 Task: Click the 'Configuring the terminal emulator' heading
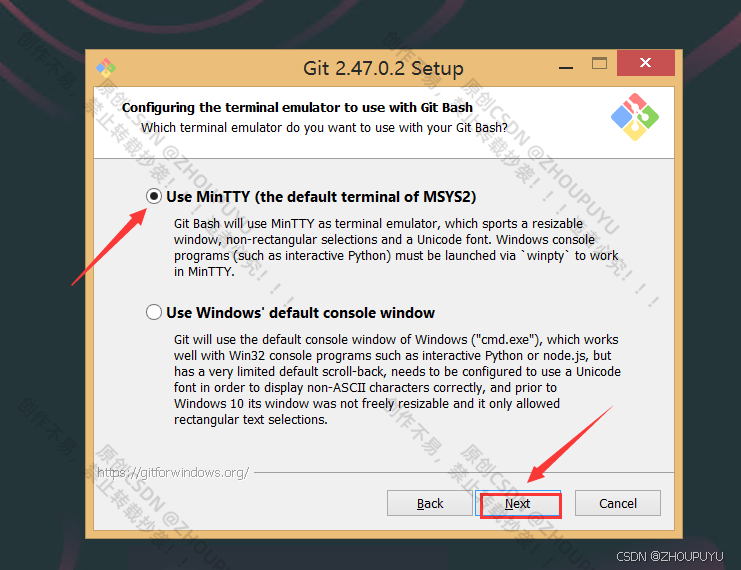coord(297,108)
